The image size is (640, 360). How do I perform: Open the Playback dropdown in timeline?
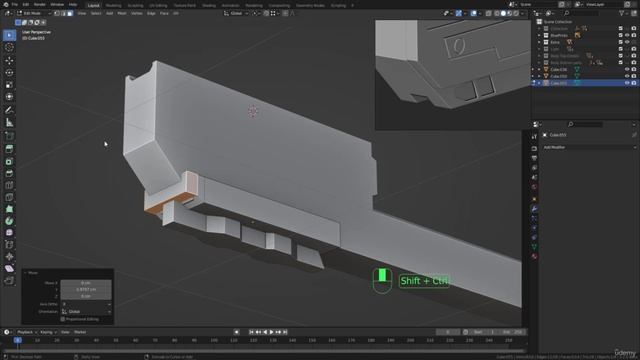pos(27,332)
